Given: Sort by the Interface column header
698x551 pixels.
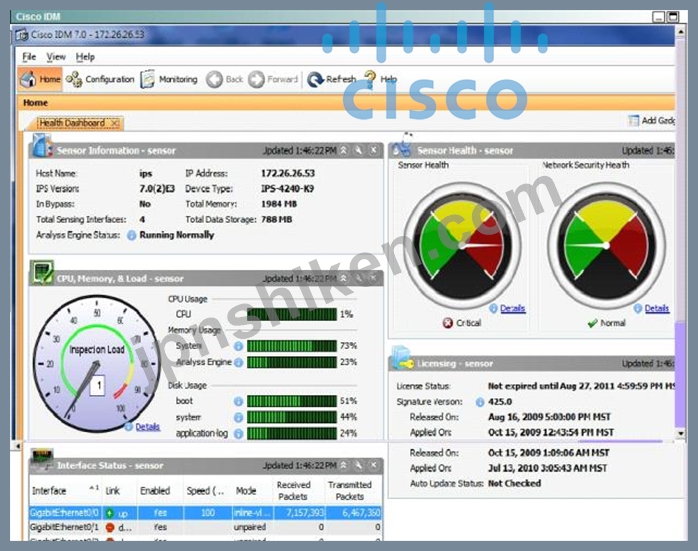Looking at the screenshot, I should click(x=65, y=490).
